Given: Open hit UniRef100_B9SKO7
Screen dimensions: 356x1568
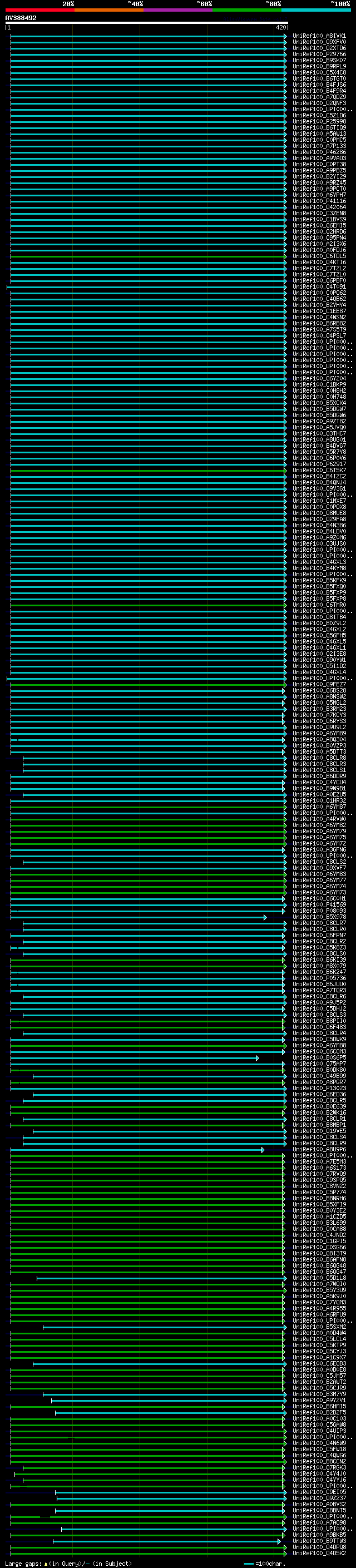Looking at the screenshot, I should click(x=319, y=60).
